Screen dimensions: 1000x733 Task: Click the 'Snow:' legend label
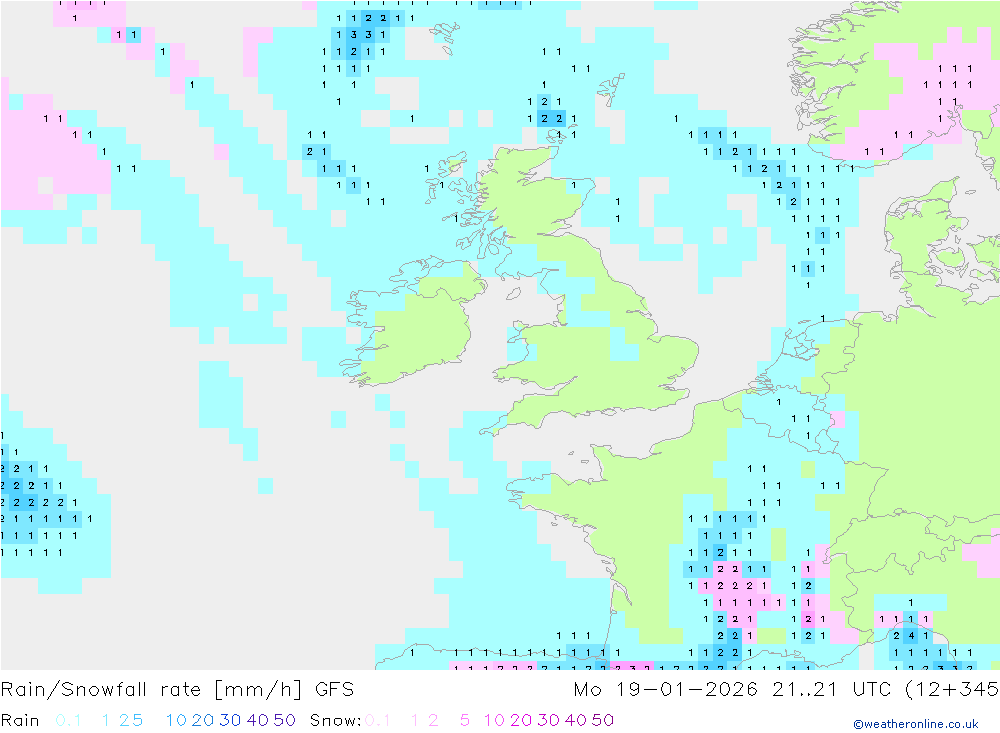coord(335,720)
